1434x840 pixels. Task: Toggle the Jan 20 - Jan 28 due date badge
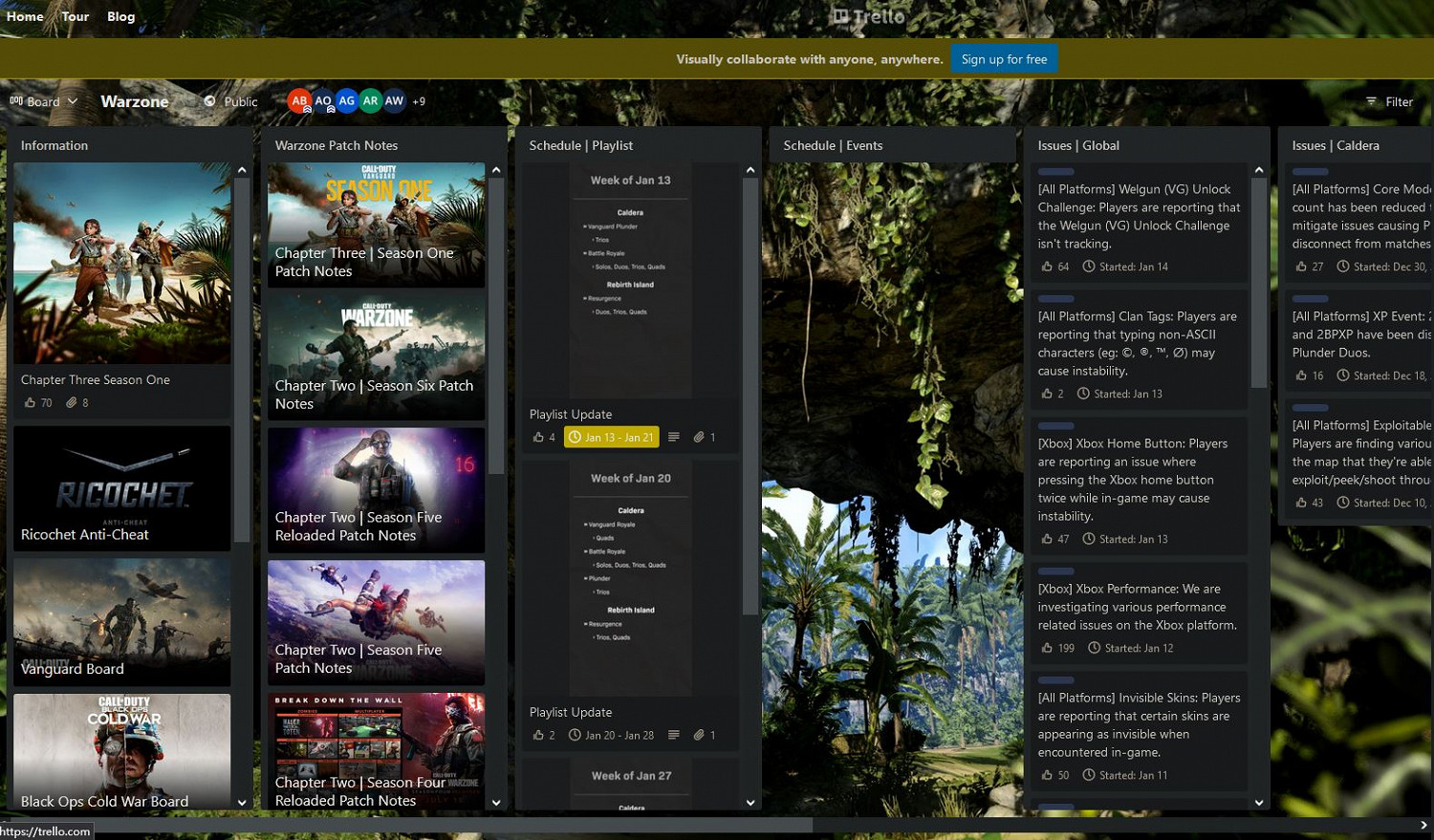[x=611, y=736]
